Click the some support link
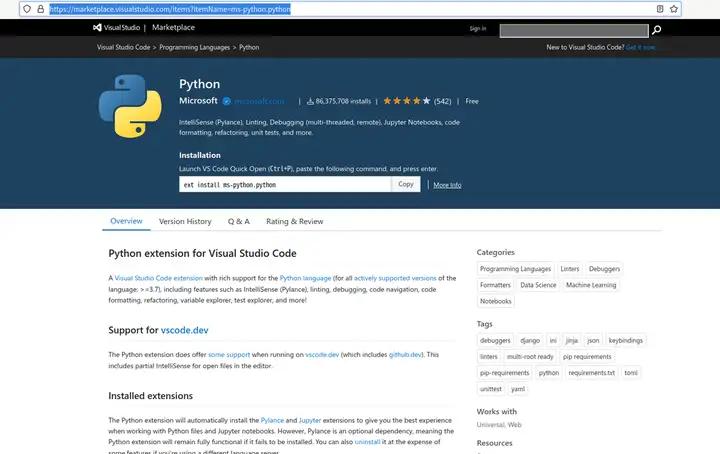Screen dimensions: 720x454 coord(229,354)
